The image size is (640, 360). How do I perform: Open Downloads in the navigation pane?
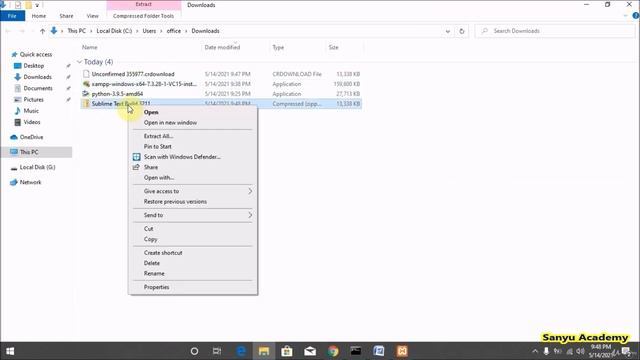37,77
